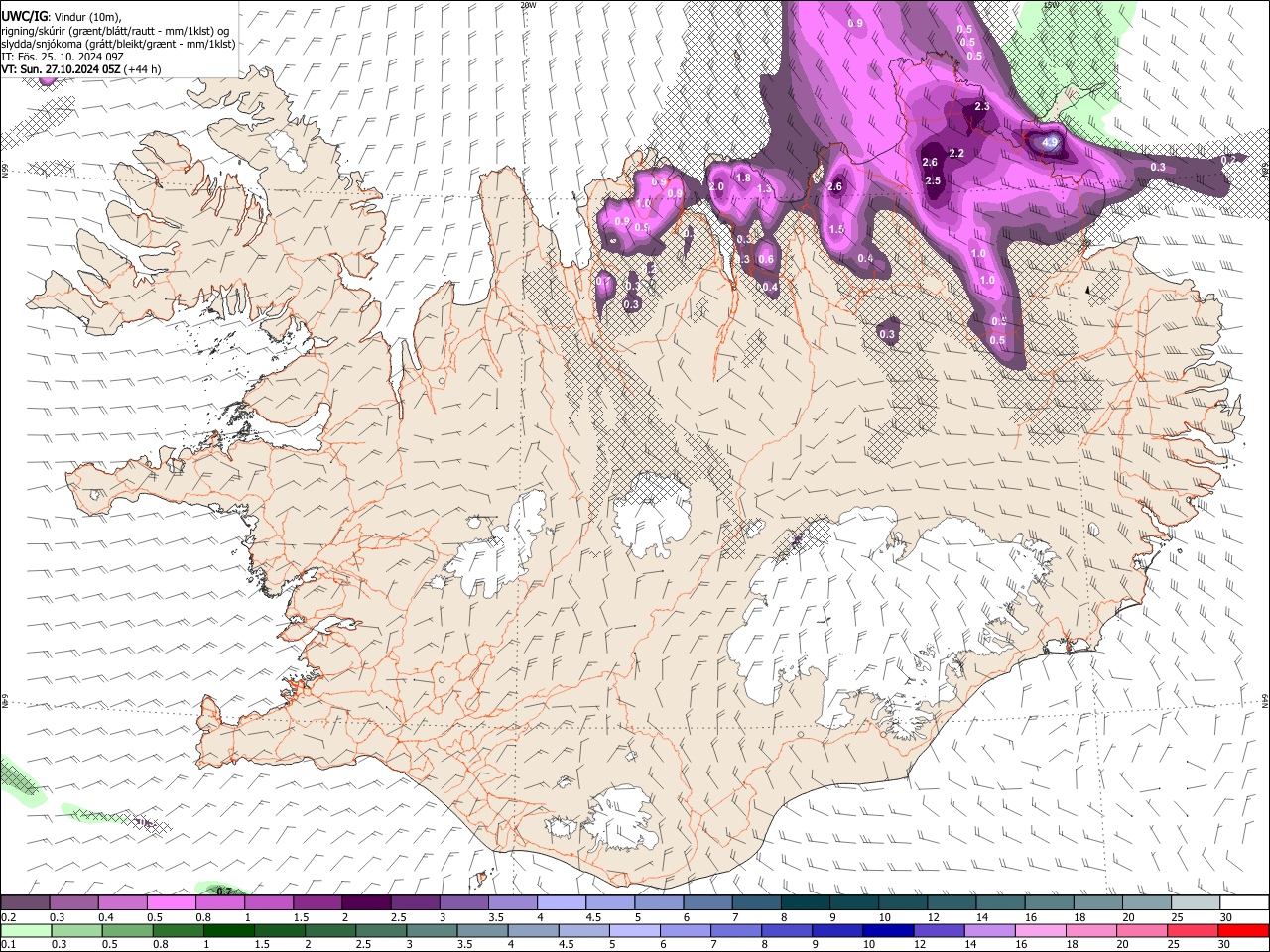This screenshot has width=1270, height=952.
Task: Pick the dark mauve 0.2–0.3 snow legend swatch
Action: point(24,903)
